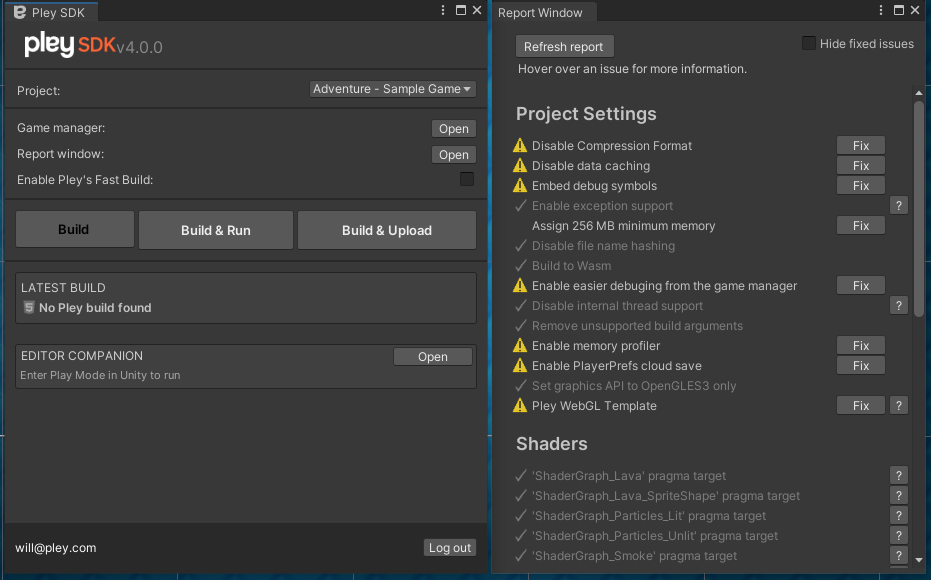Image resolution: width=931 pixels, height=580 pixels.
Task: Open help for Pley WebGL Template
Action: click(x=898, y=405)
